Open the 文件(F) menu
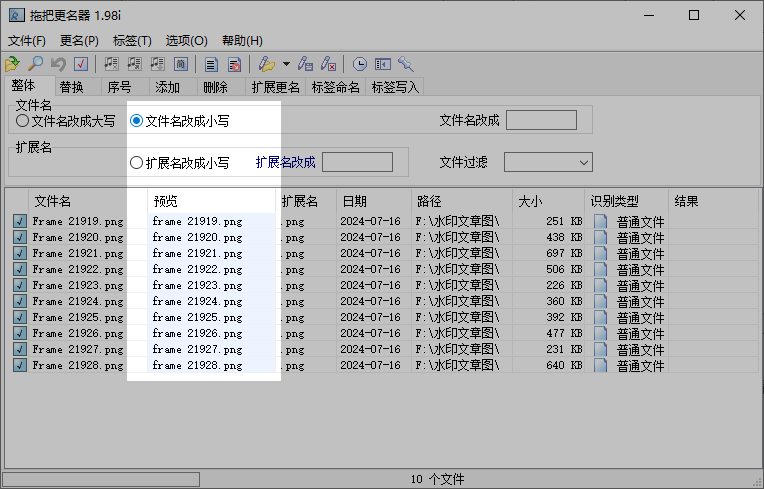Image resolution: width=764 pixels, height=489 pixels. (27, 40)
